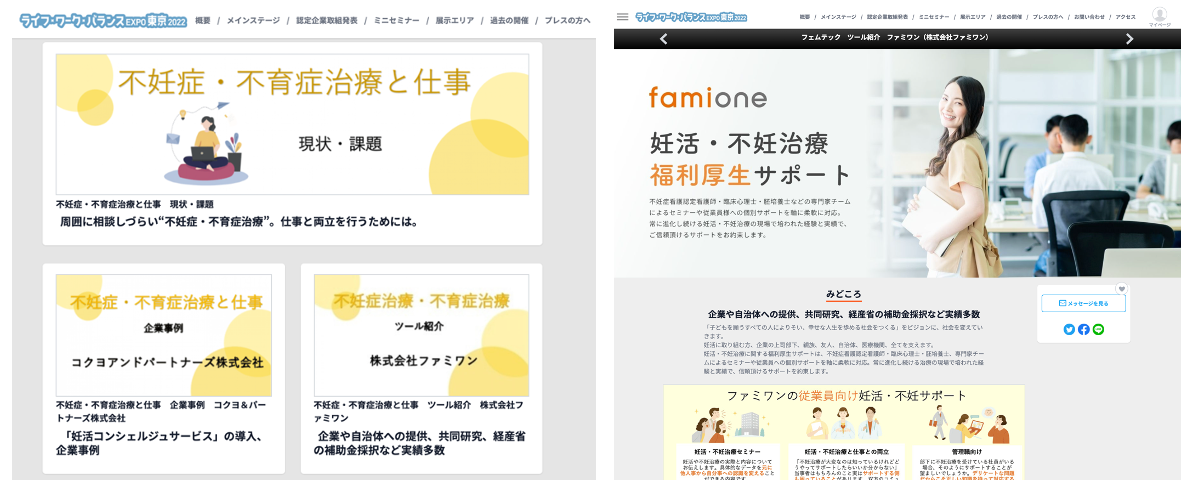Viewport: 1200px width, 492px height.
Task: Open the マイページ user avatar icon
Action: (x=1159, y=15)
